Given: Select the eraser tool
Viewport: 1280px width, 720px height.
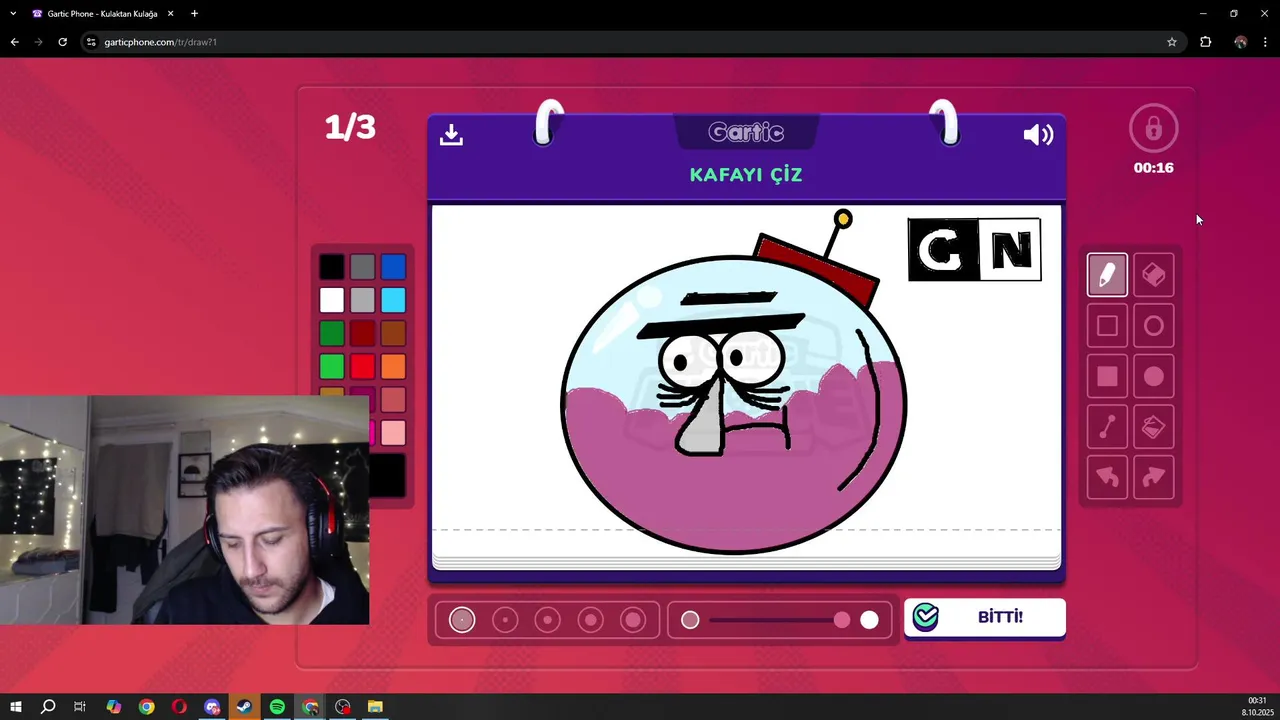Looking at the screenshot, I should [x=1154, y=275].
